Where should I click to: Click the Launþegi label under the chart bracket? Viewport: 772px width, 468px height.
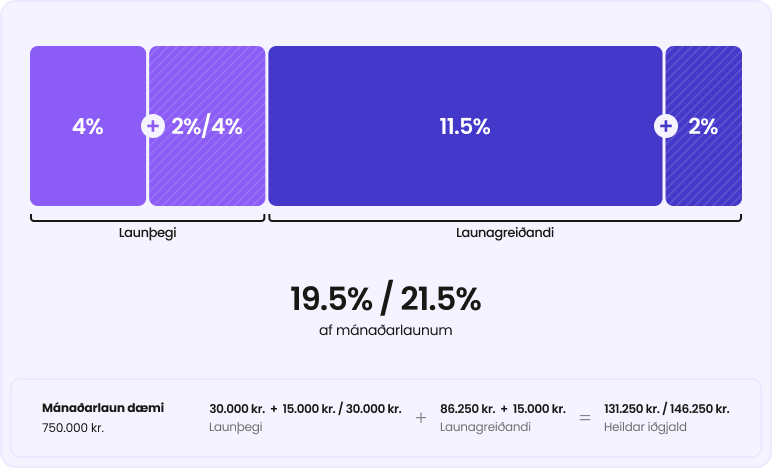tap(147, 232)
